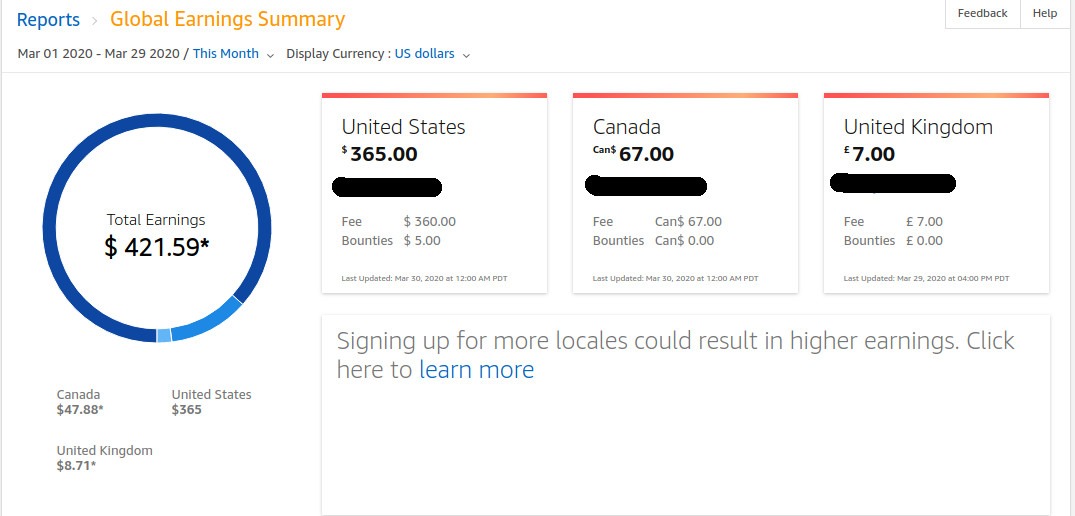Screen dimensions: 1075x516
Task: Select the United States earnings card
Action: click(434, 194)
